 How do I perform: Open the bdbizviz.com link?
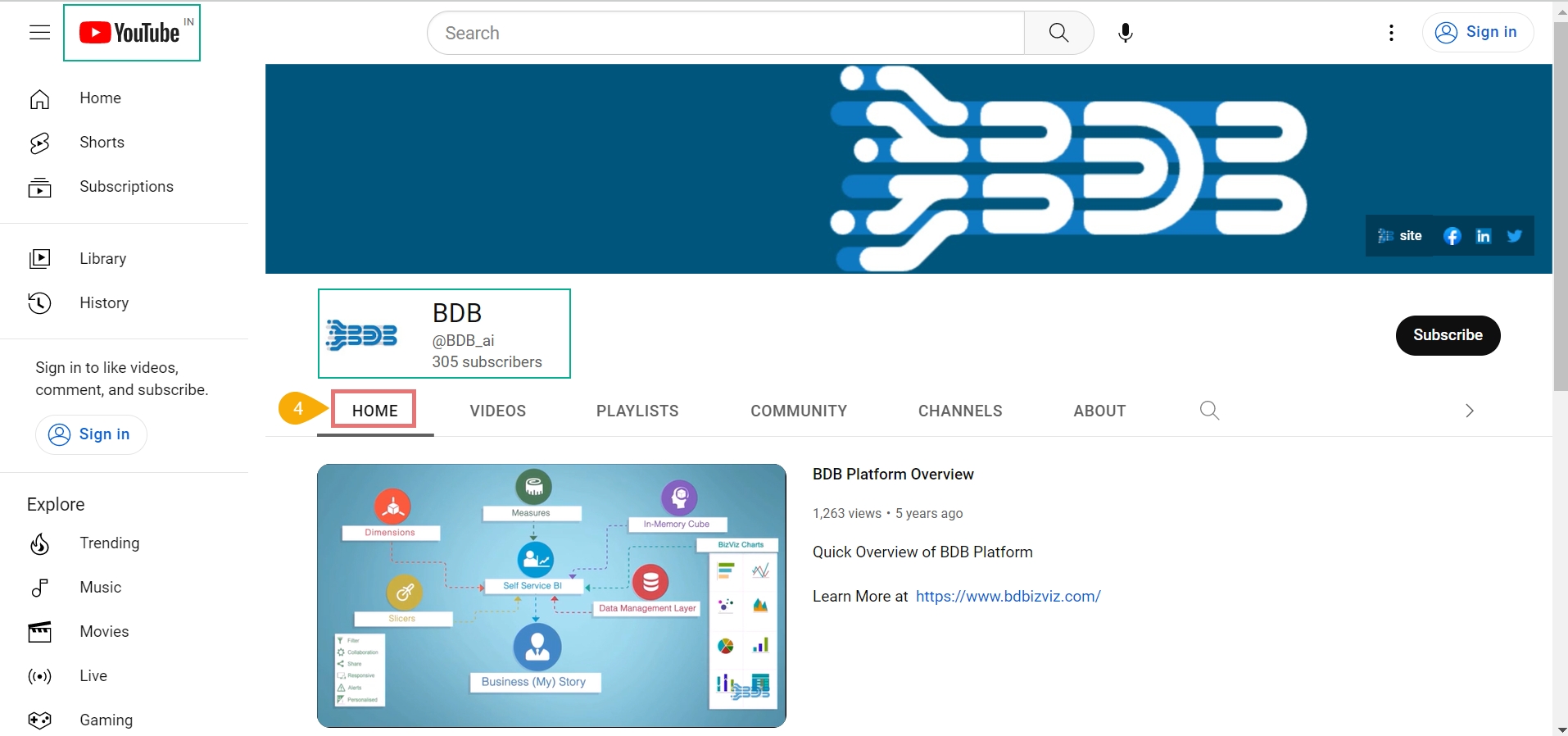tap(1008, 597)
